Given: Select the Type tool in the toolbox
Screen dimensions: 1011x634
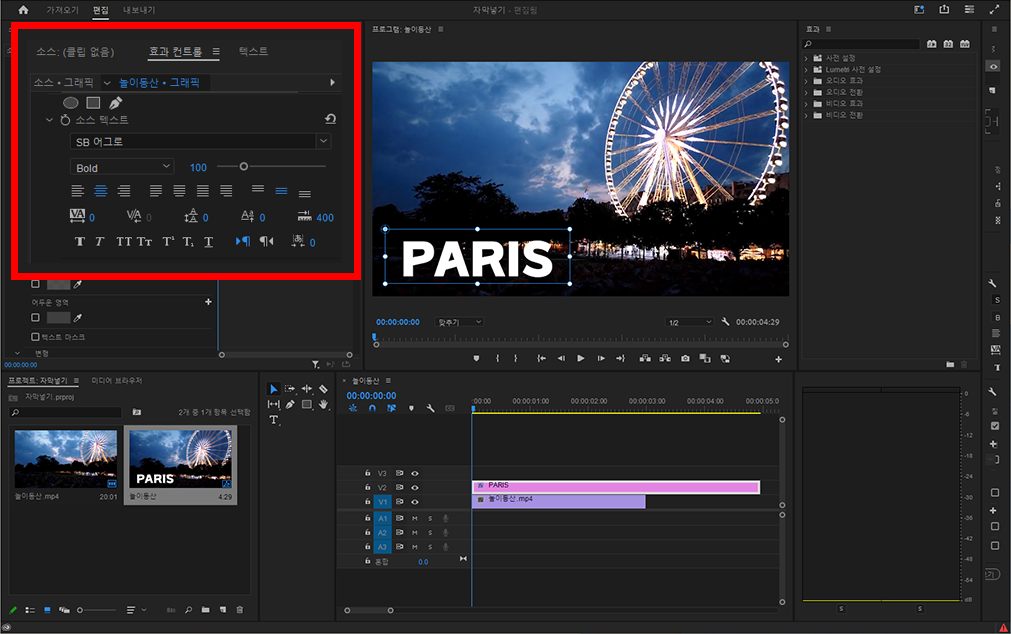Looking at the screenshot, I should click(x=274, y=420).
